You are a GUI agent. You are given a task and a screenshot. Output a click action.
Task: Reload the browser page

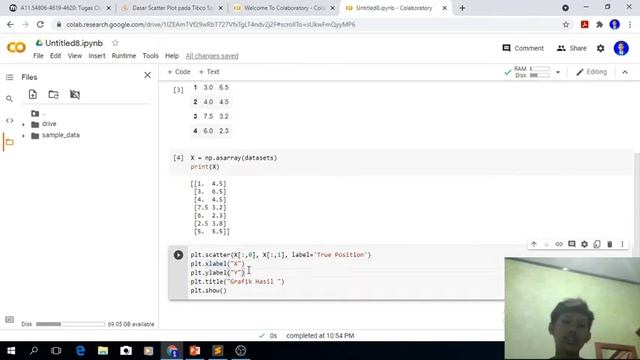[40, 24]
